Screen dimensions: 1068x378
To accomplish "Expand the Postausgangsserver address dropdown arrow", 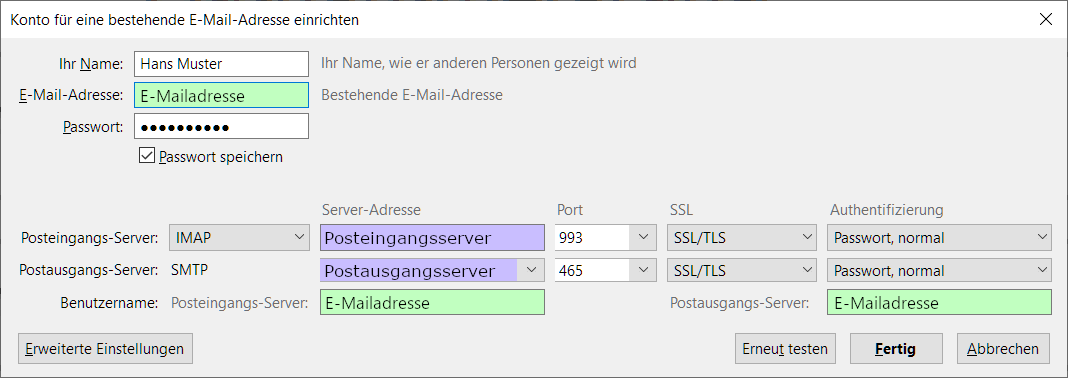I will (x=532, y=270).
